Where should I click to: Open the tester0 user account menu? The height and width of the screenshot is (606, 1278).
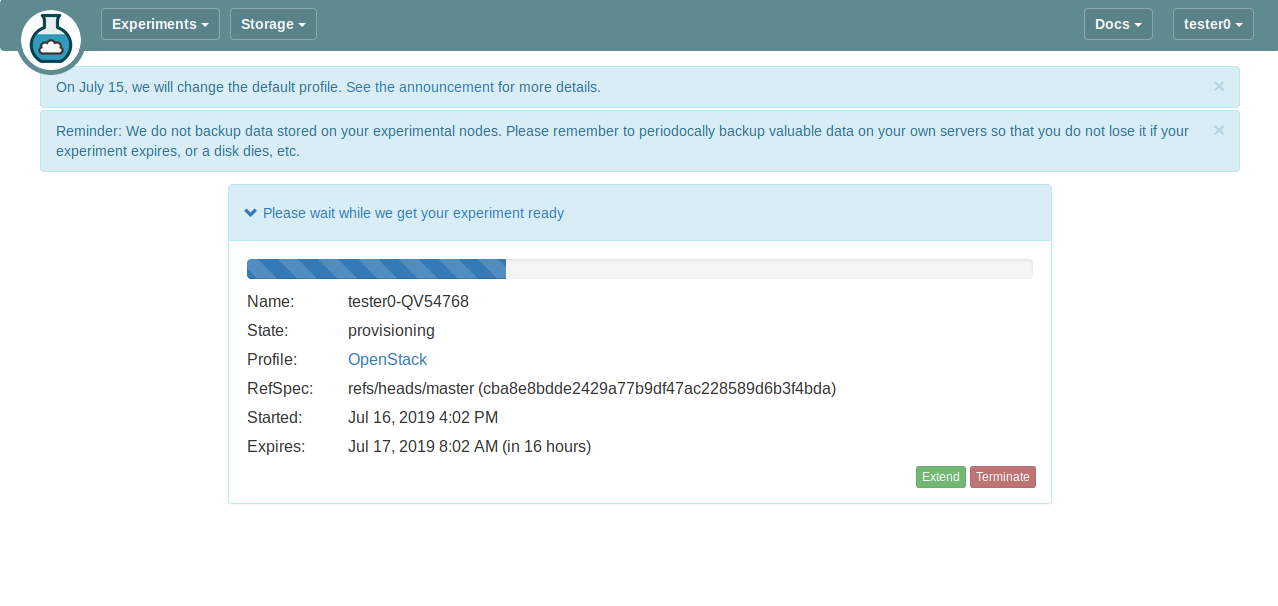[1212, 24]
